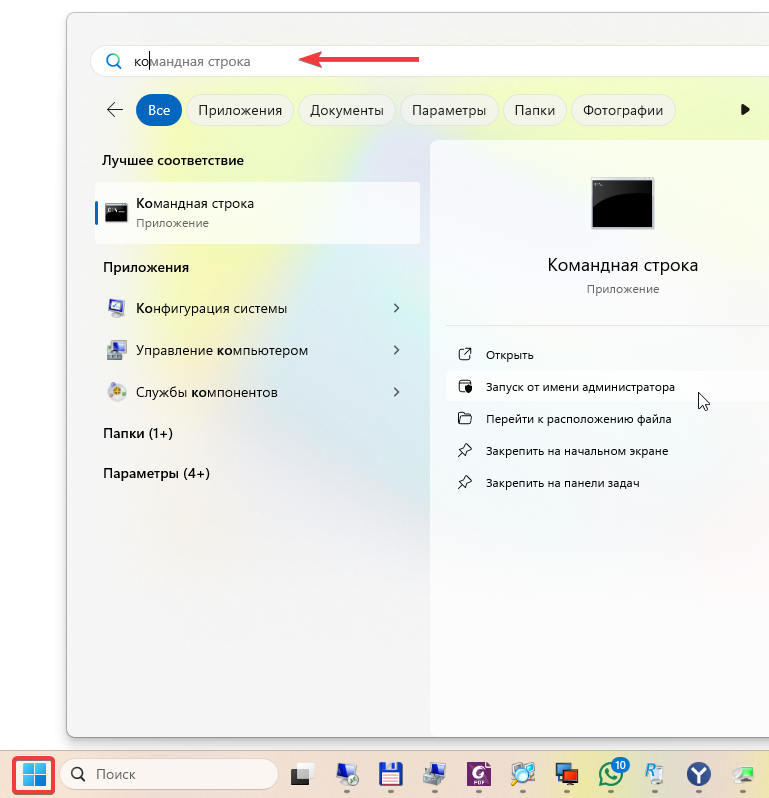Open Task View icon on taskbar
The width and height of the screenshot is (769, 798).
coord(302,774)
